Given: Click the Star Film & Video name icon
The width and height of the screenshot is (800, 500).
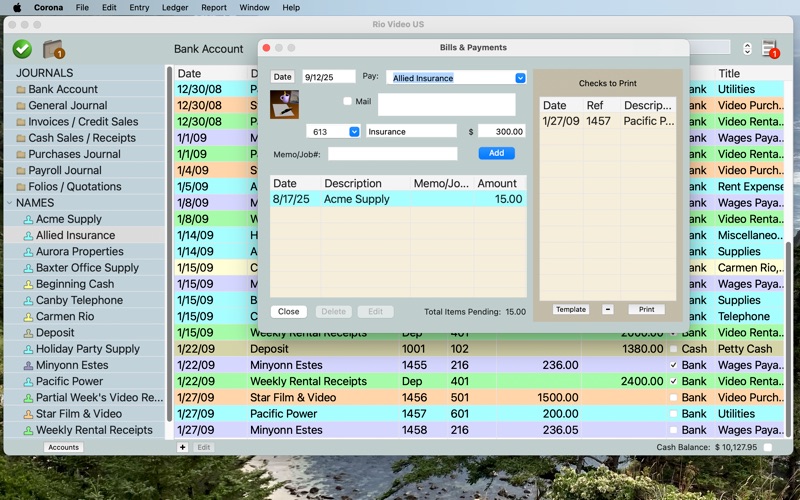Looking at the screenshot, I should pos(29,414).
